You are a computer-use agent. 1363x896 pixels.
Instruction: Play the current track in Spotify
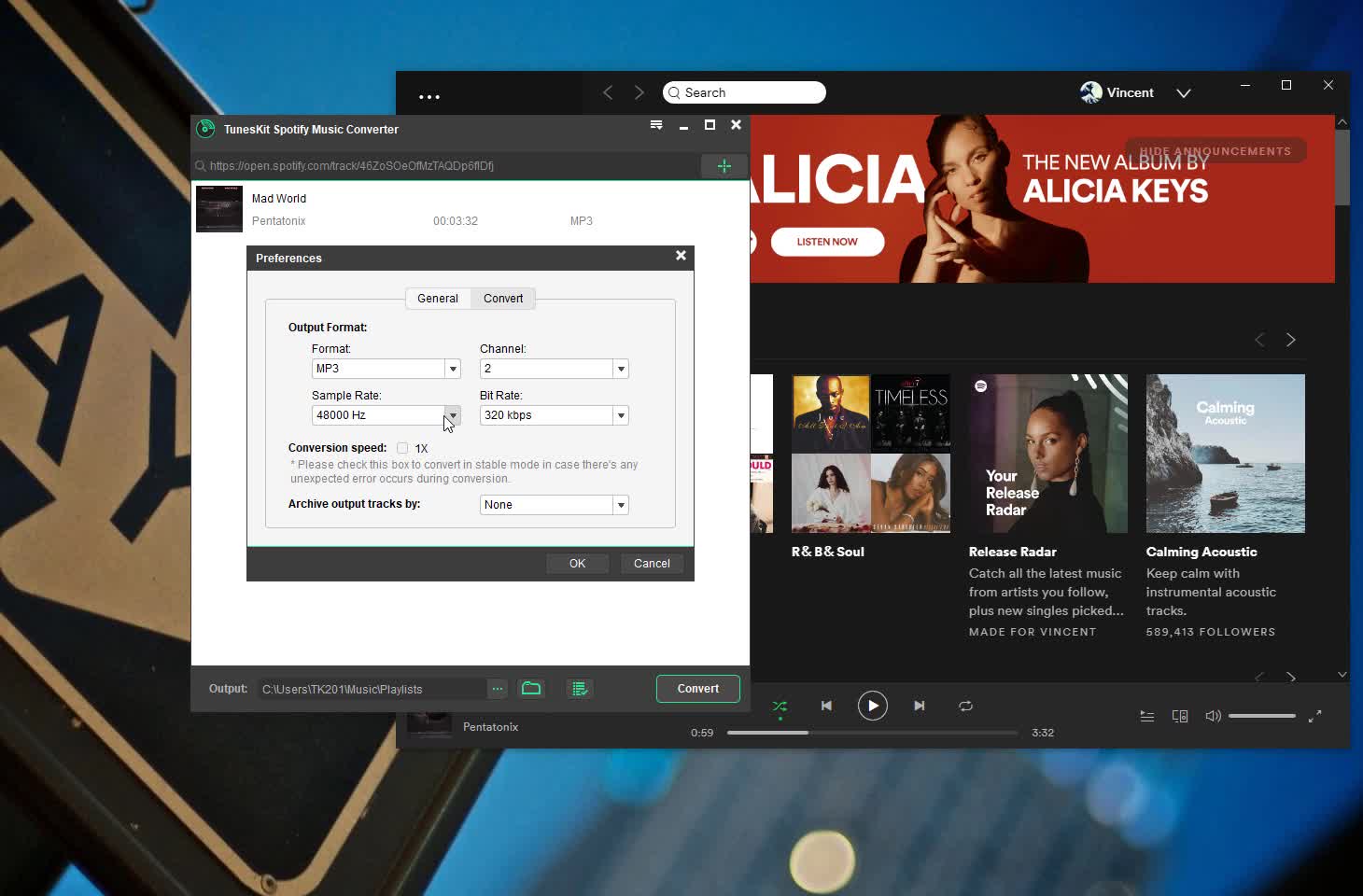(873, 706)
